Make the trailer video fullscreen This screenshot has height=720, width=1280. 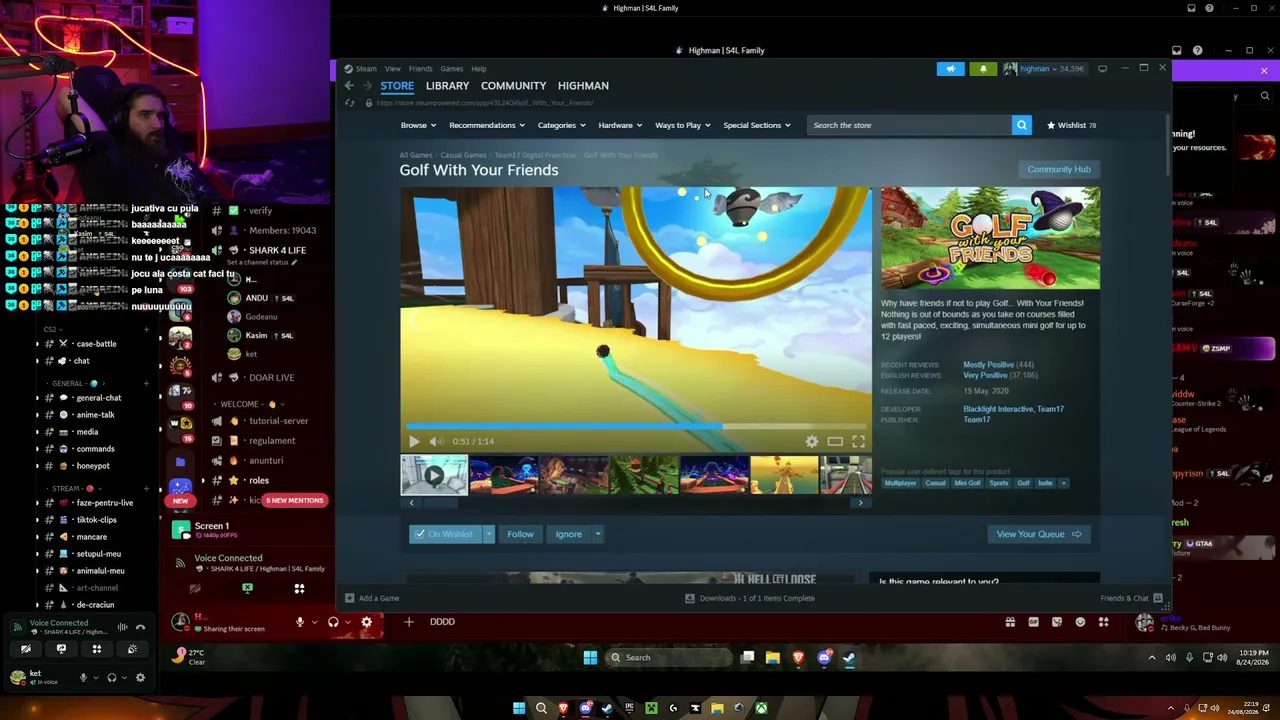858,441
